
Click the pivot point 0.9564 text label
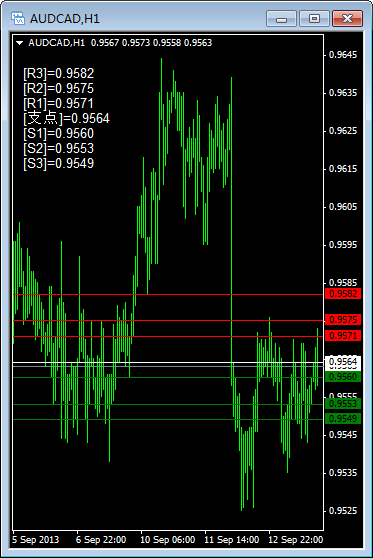coord(67,118)
